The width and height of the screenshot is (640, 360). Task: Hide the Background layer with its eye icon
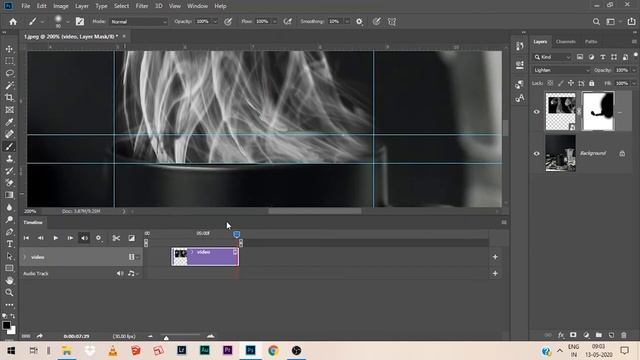[537, 153]
